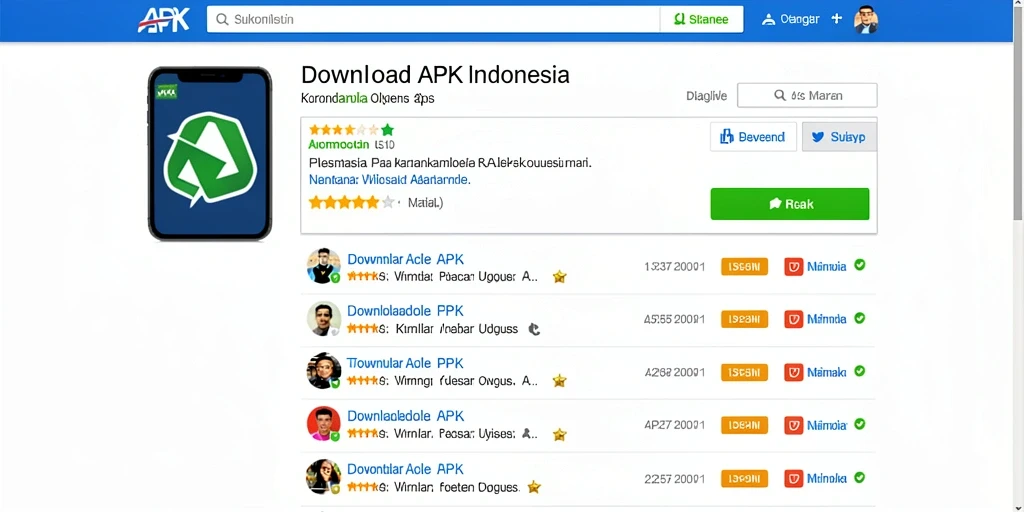1024x512 pixels.
Task: Open the user avatar in header
Action: 866,20
